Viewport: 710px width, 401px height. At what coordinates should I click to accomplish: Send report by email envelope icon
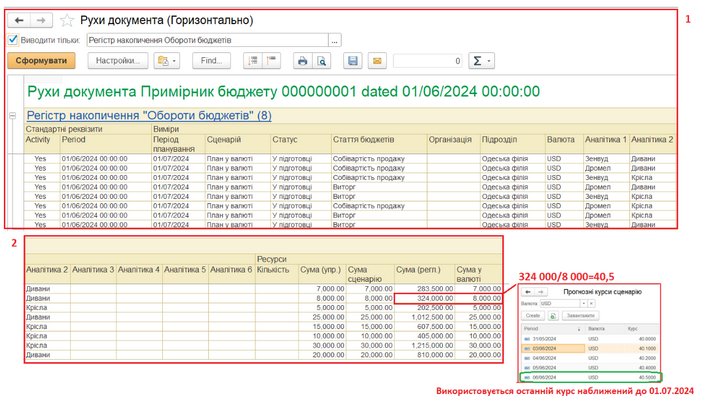click(x=377, y=61)
